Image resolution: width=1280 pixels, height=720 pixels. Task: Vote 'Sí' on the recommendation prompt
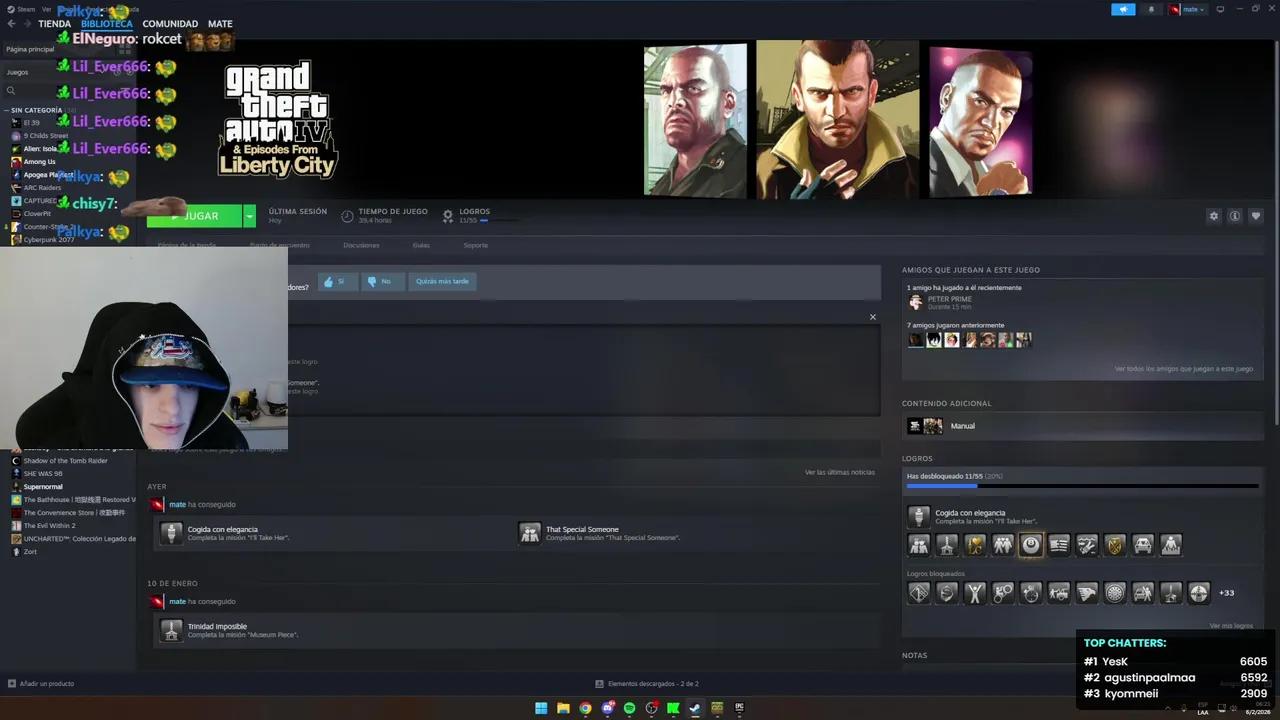336,281
